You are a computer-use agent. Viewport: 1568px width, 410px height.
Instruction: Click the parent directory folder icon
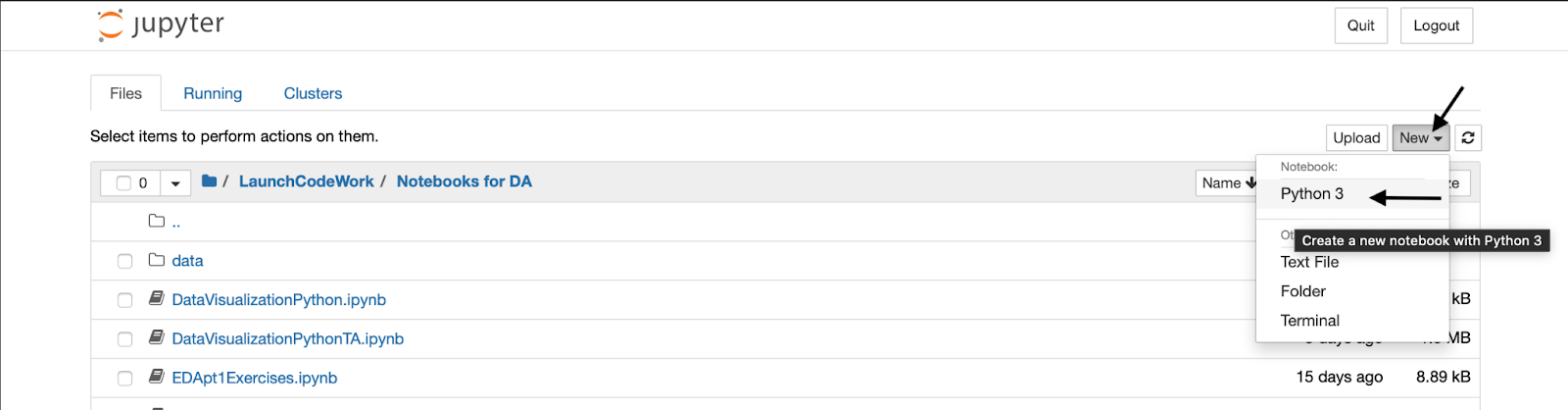156,221
